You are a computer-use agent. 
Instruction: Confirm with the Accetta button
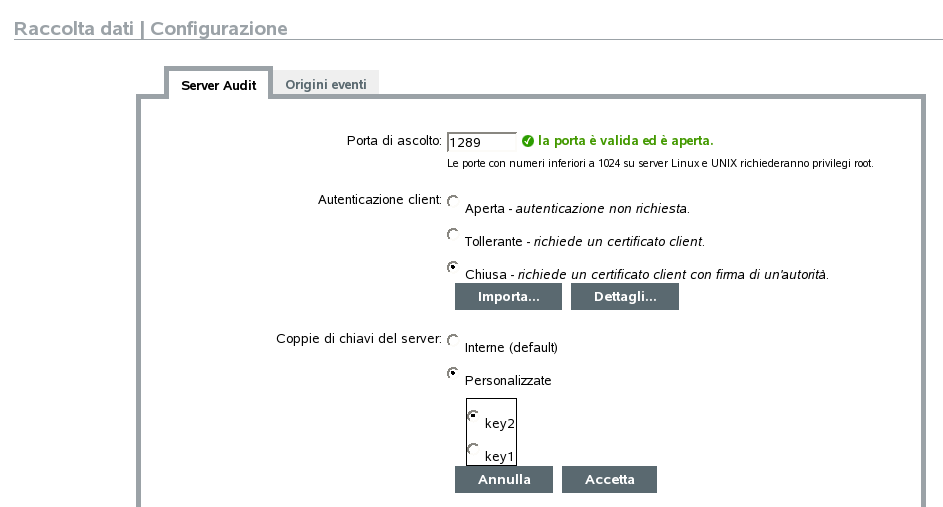pos(610,480)
